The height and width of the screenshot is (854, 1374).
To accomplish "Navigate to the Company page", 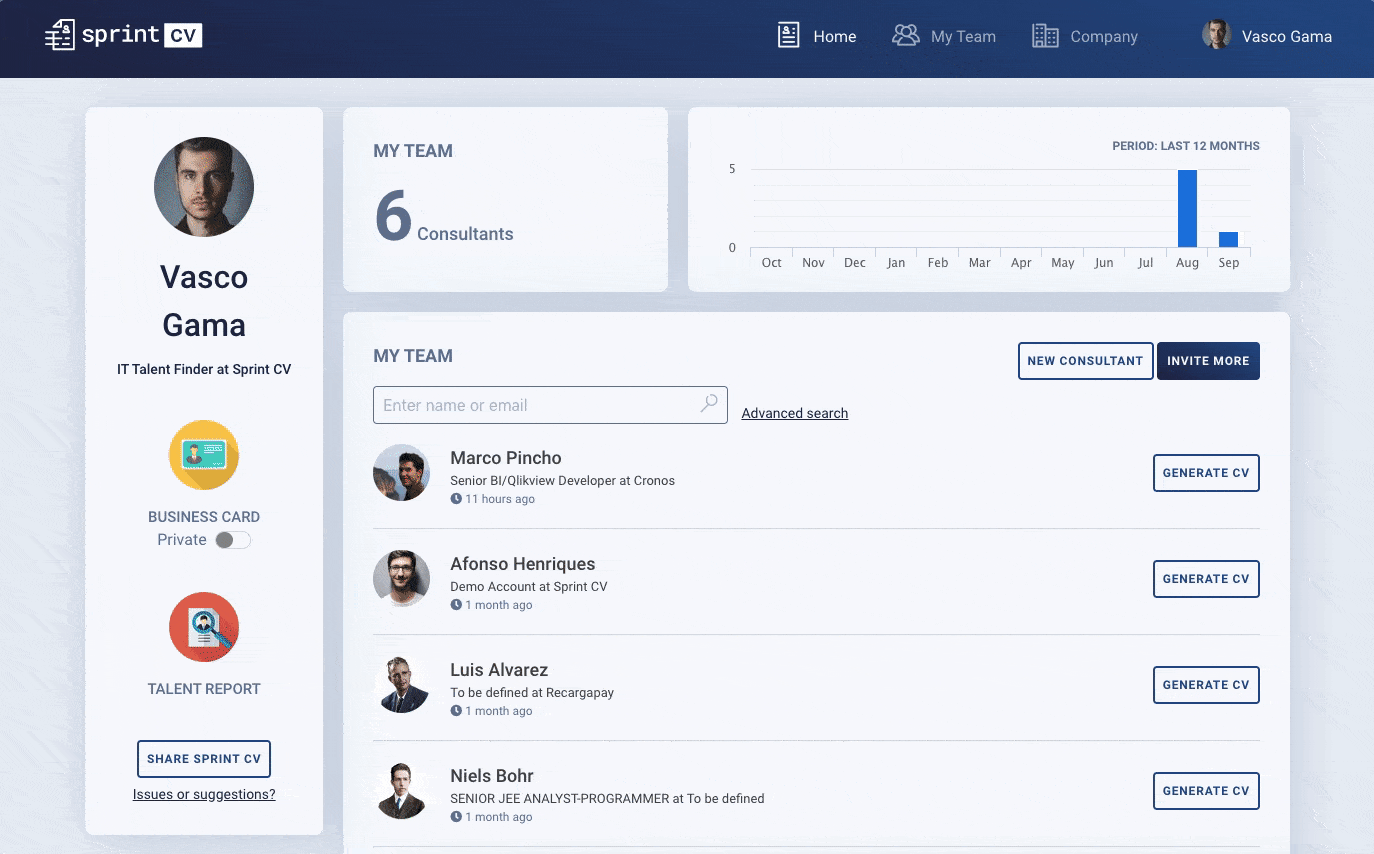I will pyautogui.click(x=1103, y=36).
